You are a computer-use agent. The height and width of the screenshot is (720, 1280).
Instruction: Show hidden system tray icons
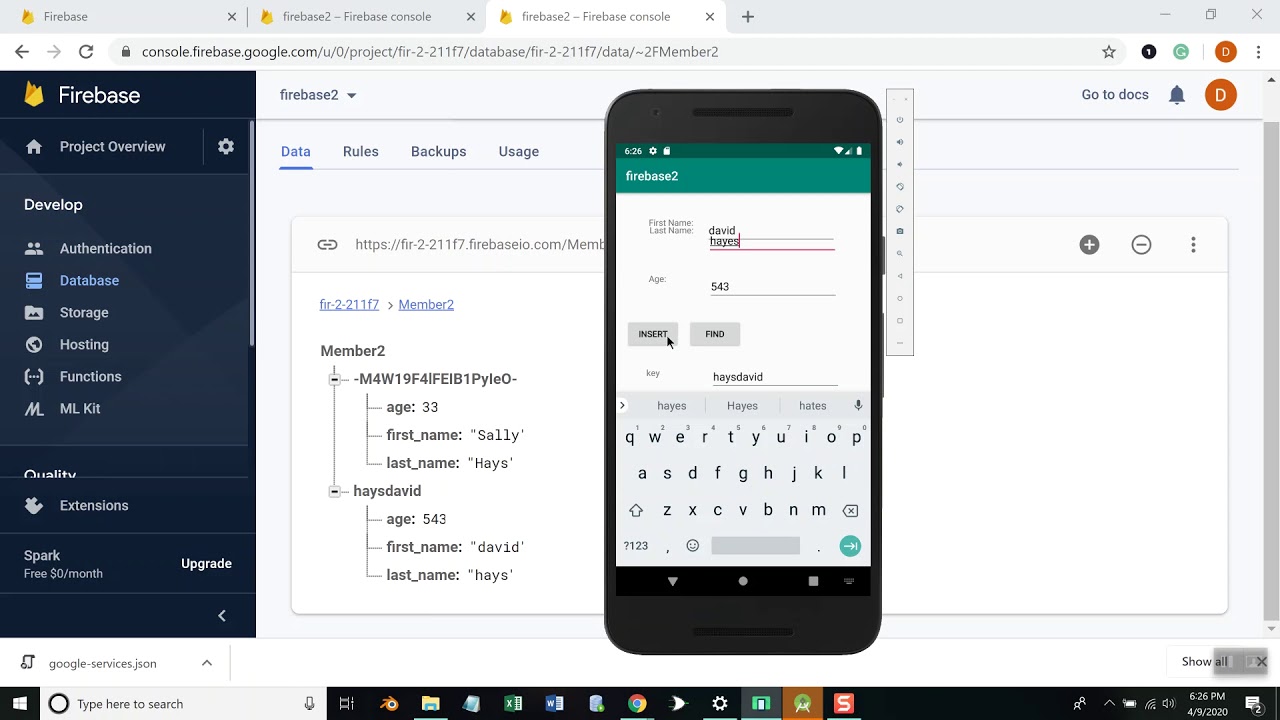1108,704
